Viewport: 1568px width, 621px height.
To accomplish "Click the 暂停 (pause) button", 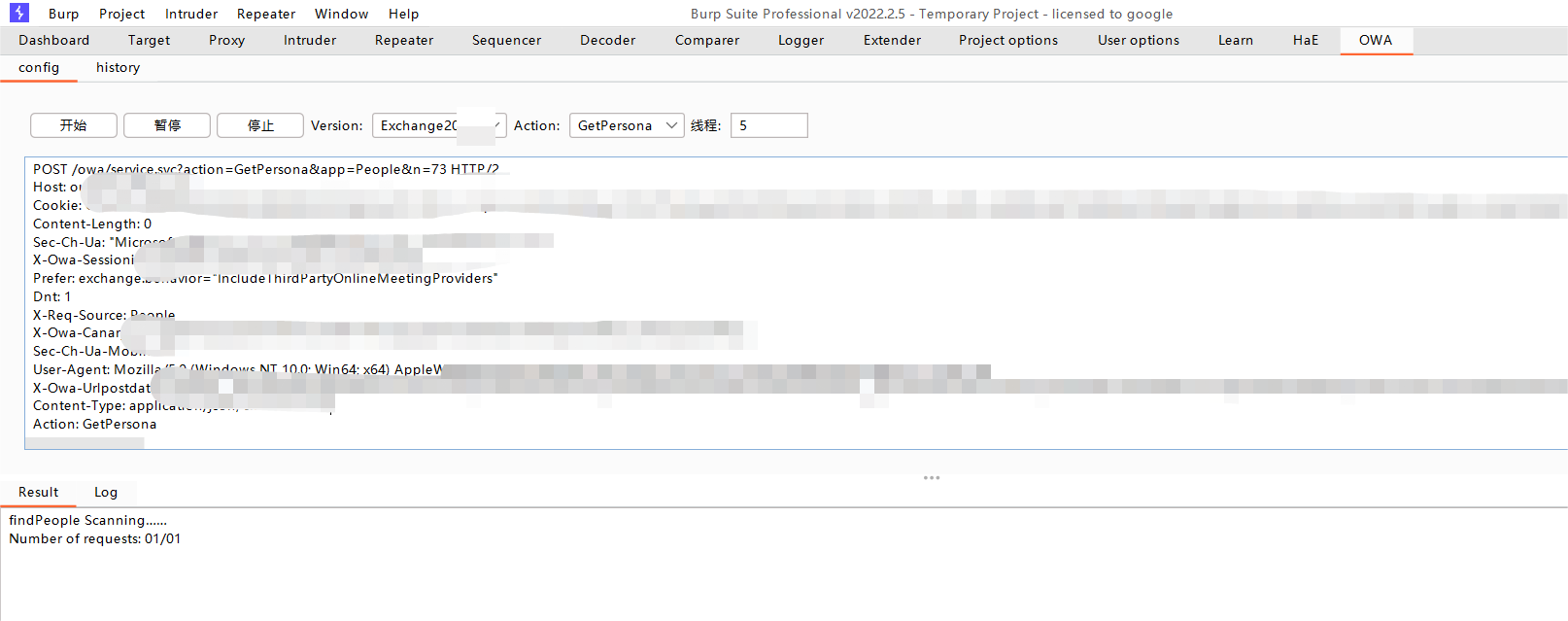I will (167, 125).
